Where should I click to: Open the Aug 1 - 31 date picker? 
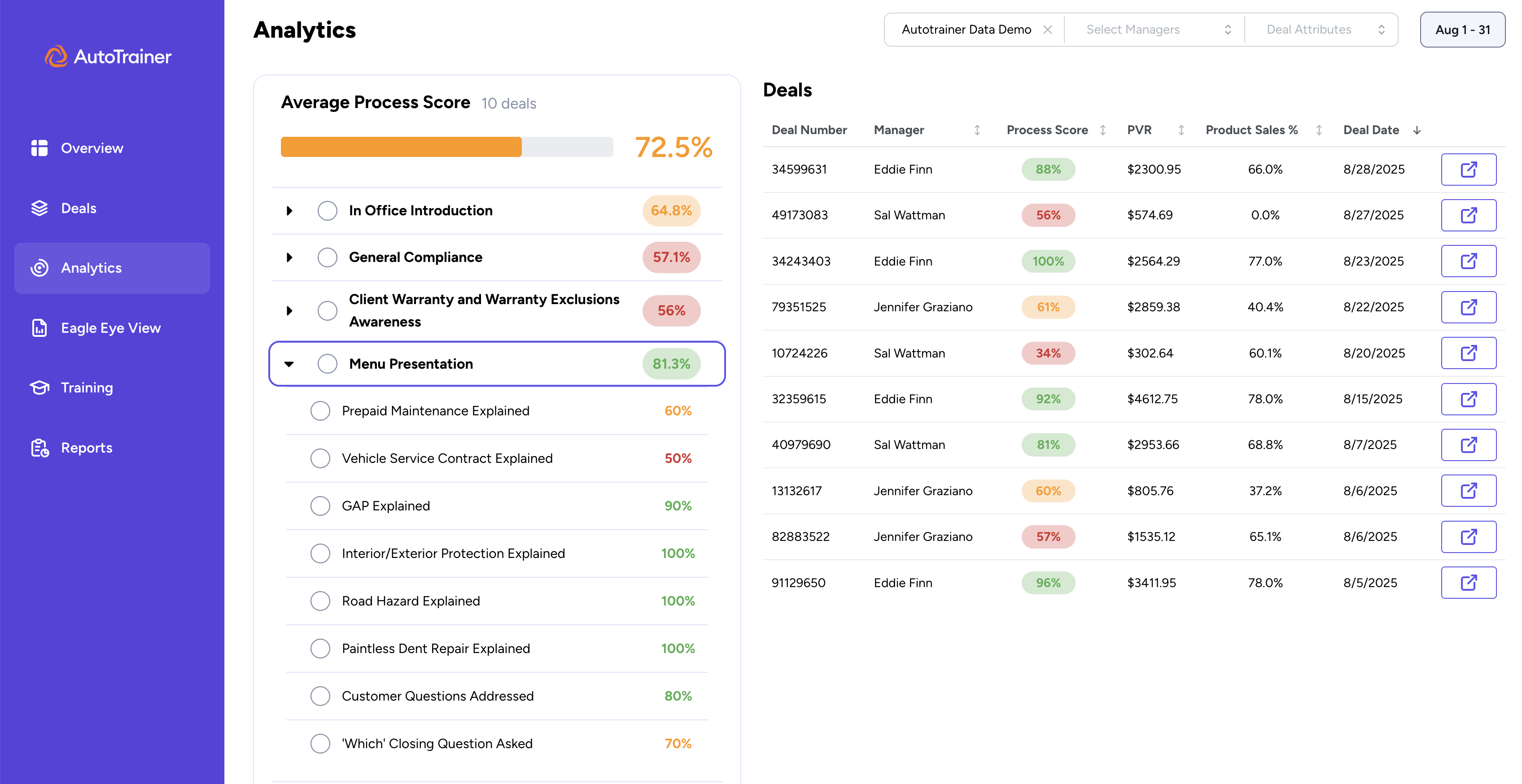1462,30
